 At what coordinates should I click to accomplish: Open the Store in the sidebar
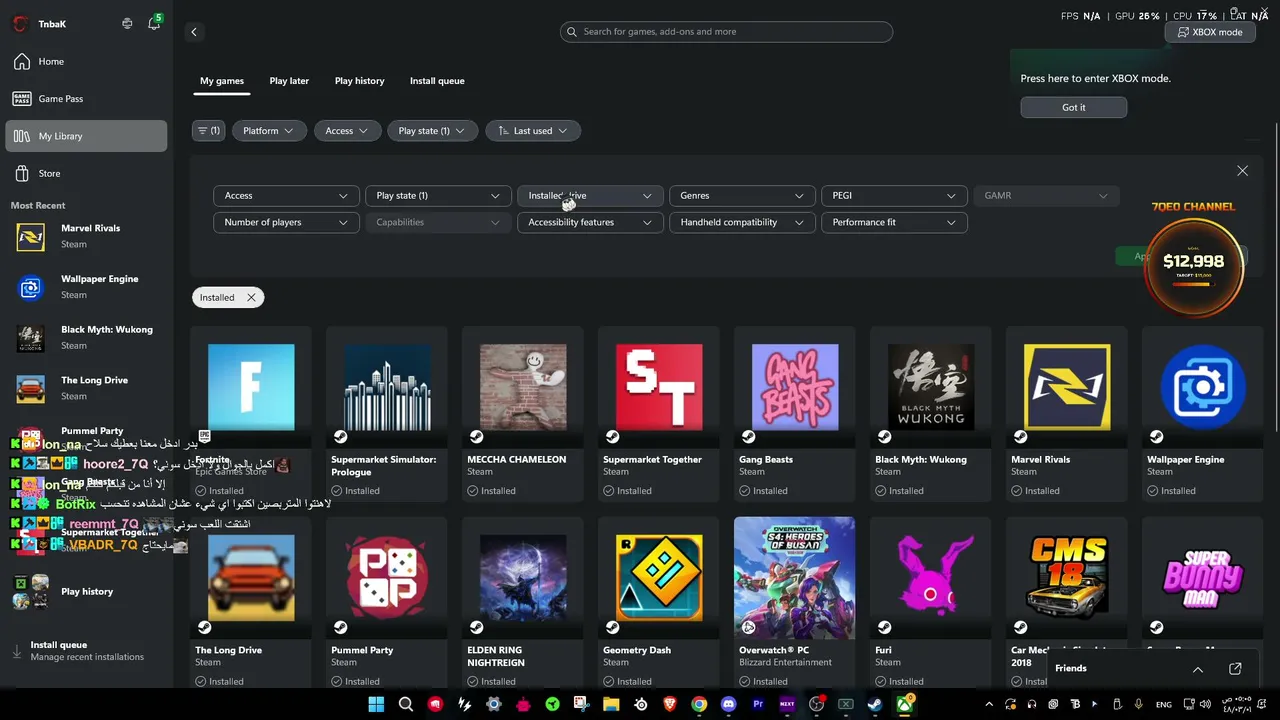tap(86, 174)
